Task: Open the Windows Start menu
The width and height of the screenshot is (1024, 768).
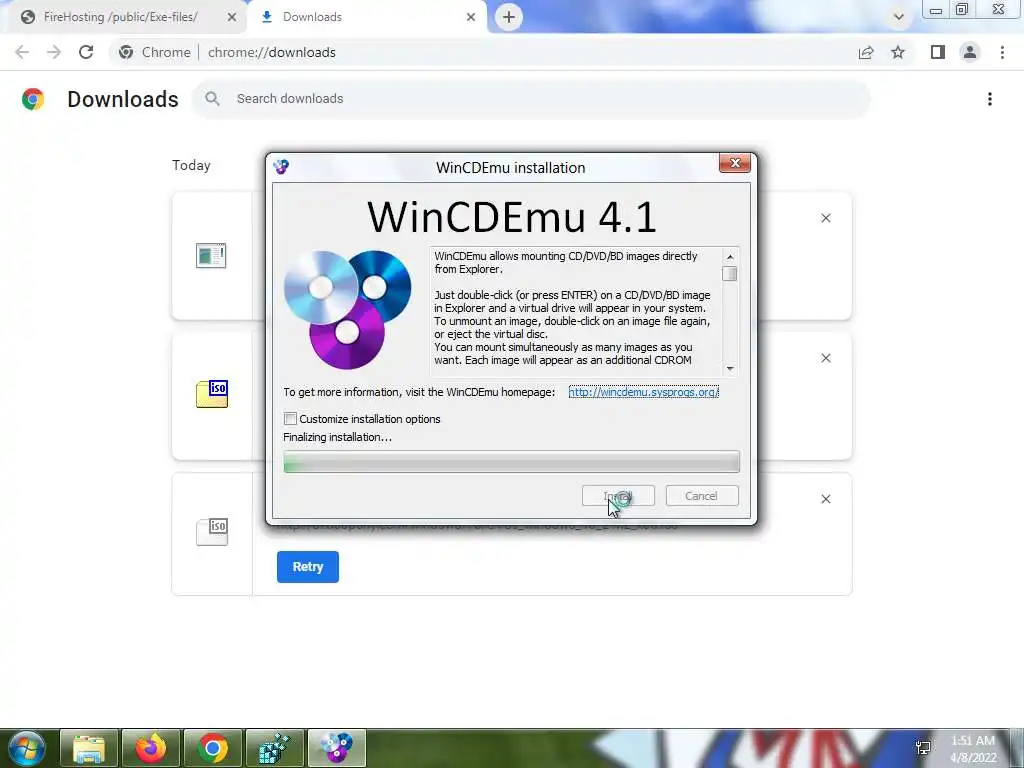Action: [x=26, y=748]
